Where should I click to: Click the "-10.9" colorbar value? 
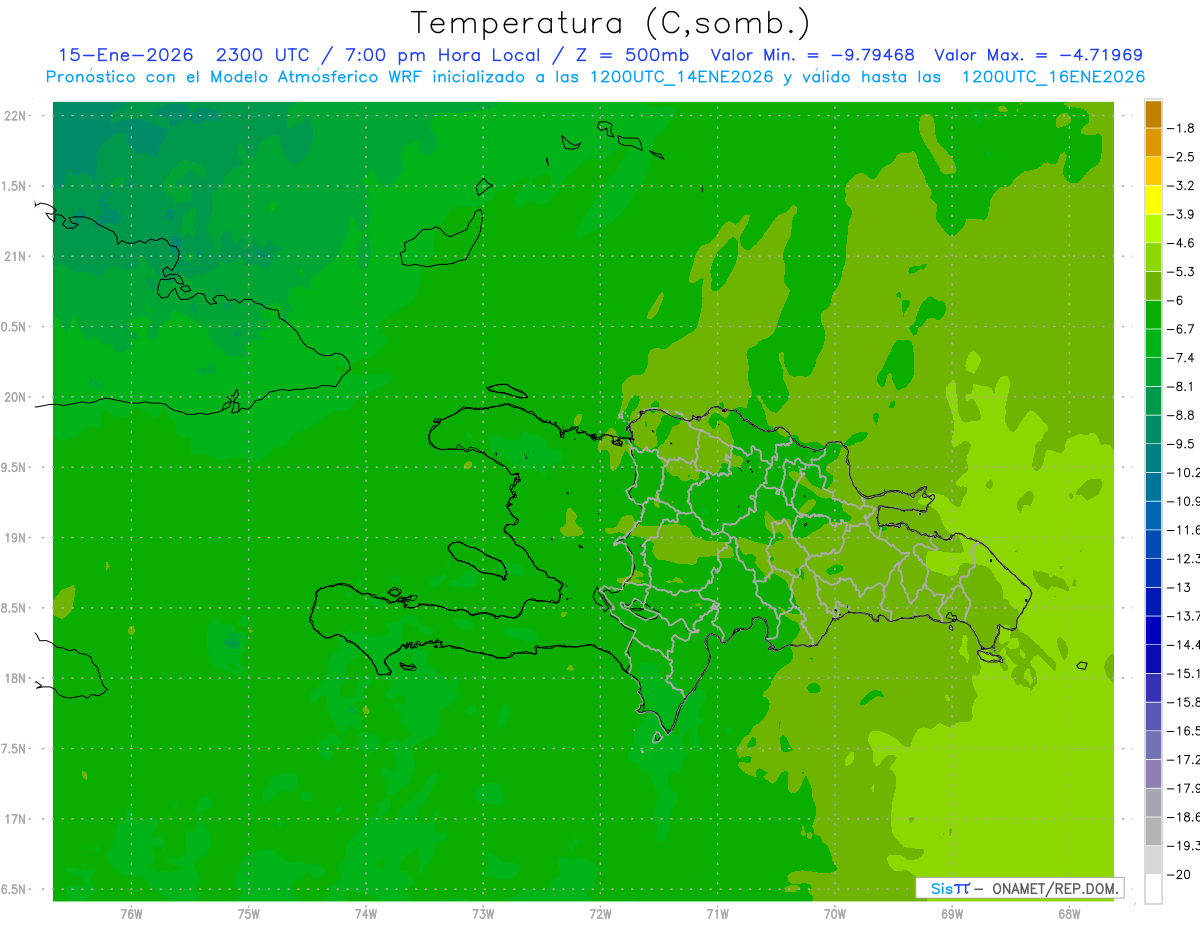tap(1184, 501)
